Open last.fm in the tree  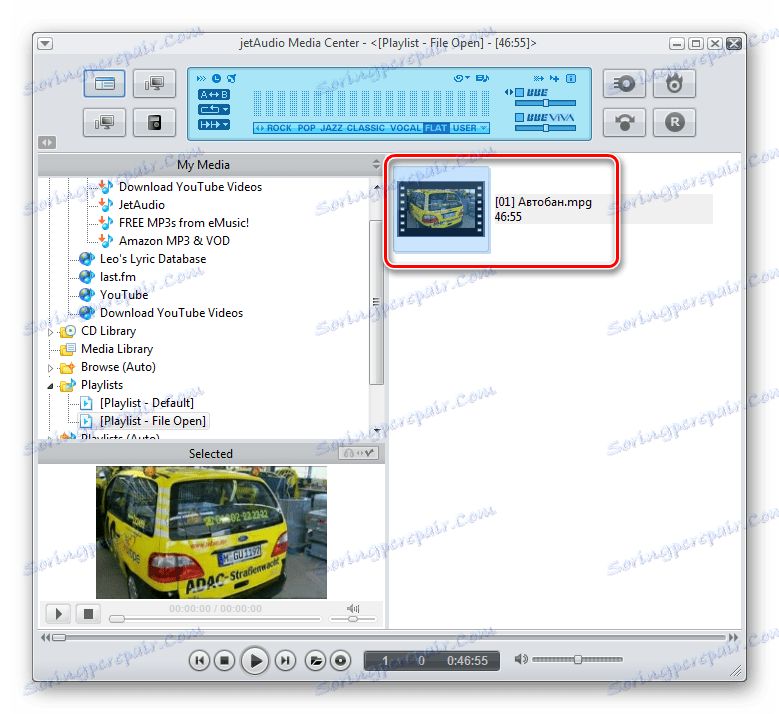(118, 277)
